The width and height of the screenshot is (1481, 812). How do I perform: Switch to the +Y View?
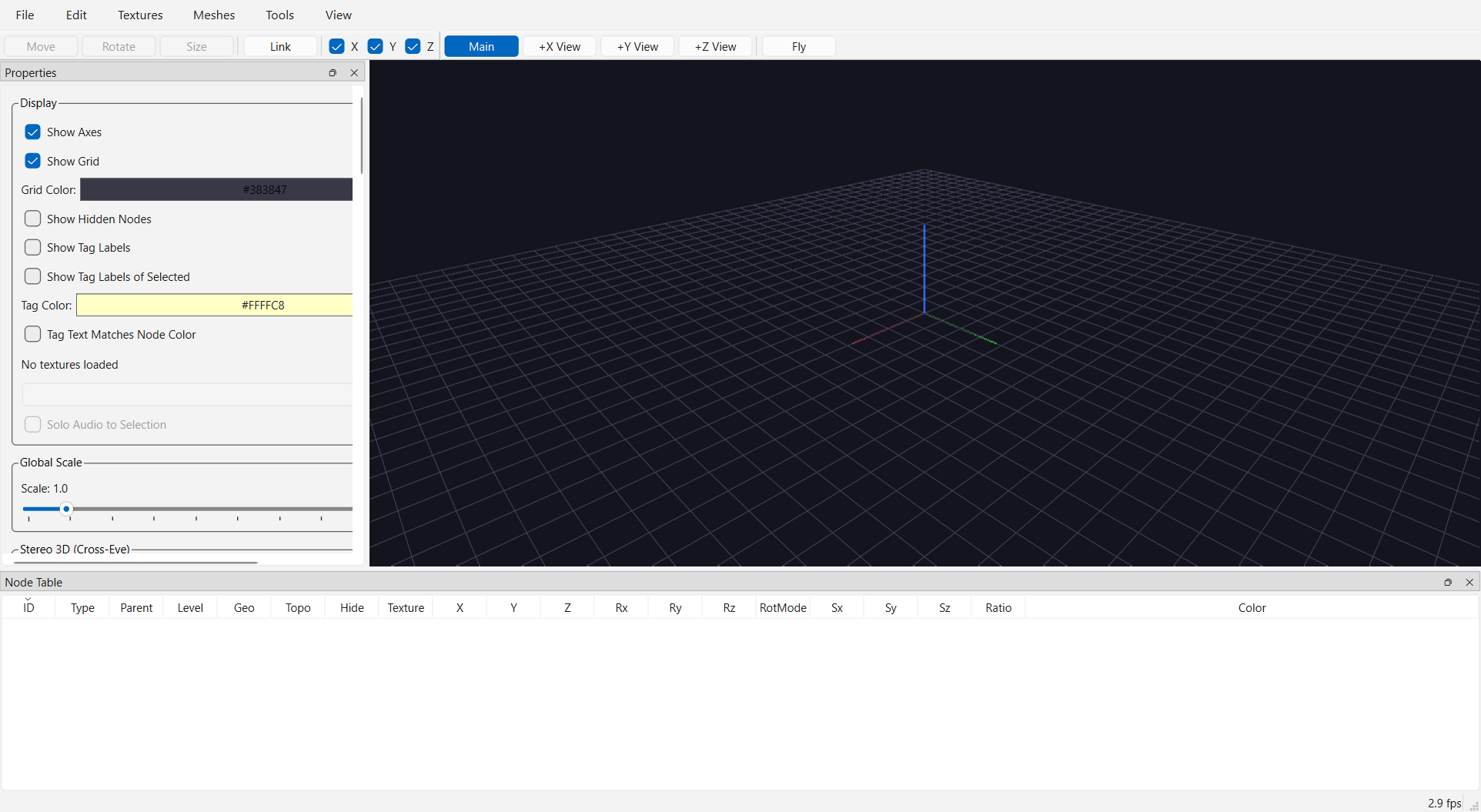[637, 46]
